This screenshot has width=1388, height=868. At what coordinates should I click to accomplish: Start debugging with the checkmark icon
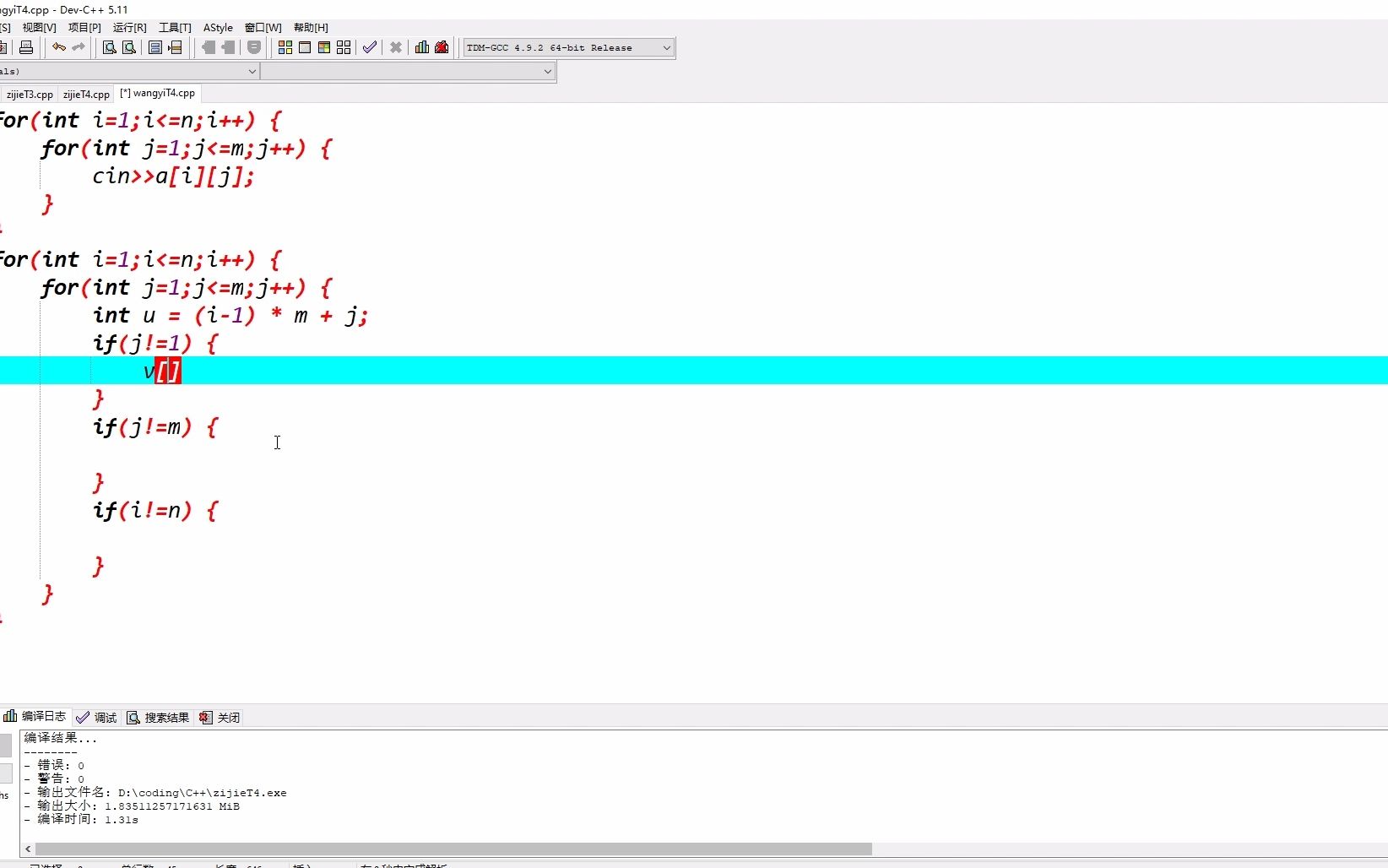point(370,47)
